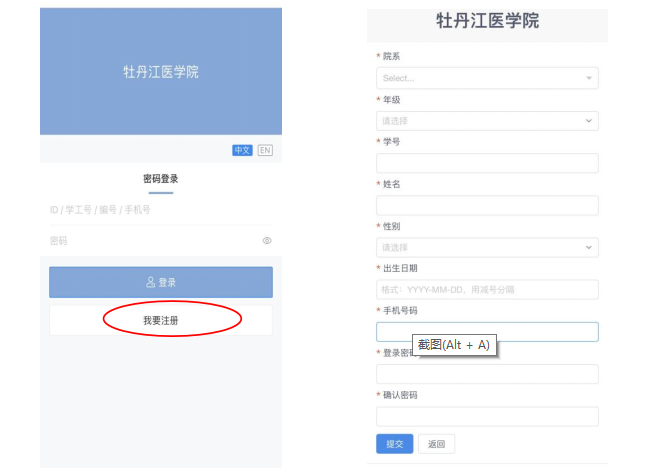Click the 密码 password field

[150, 241]
